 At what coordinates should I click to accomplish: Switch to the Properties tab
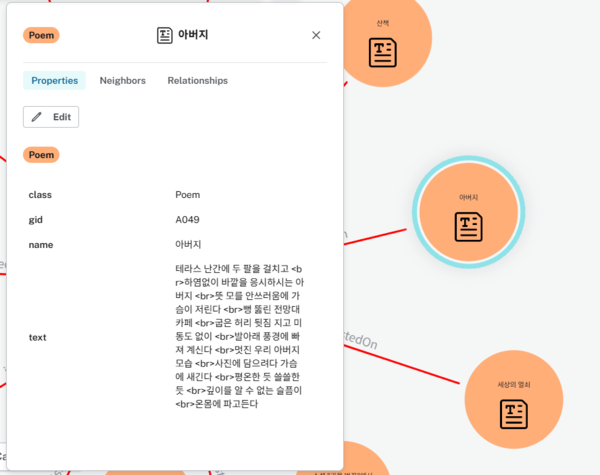coord(54,80)
